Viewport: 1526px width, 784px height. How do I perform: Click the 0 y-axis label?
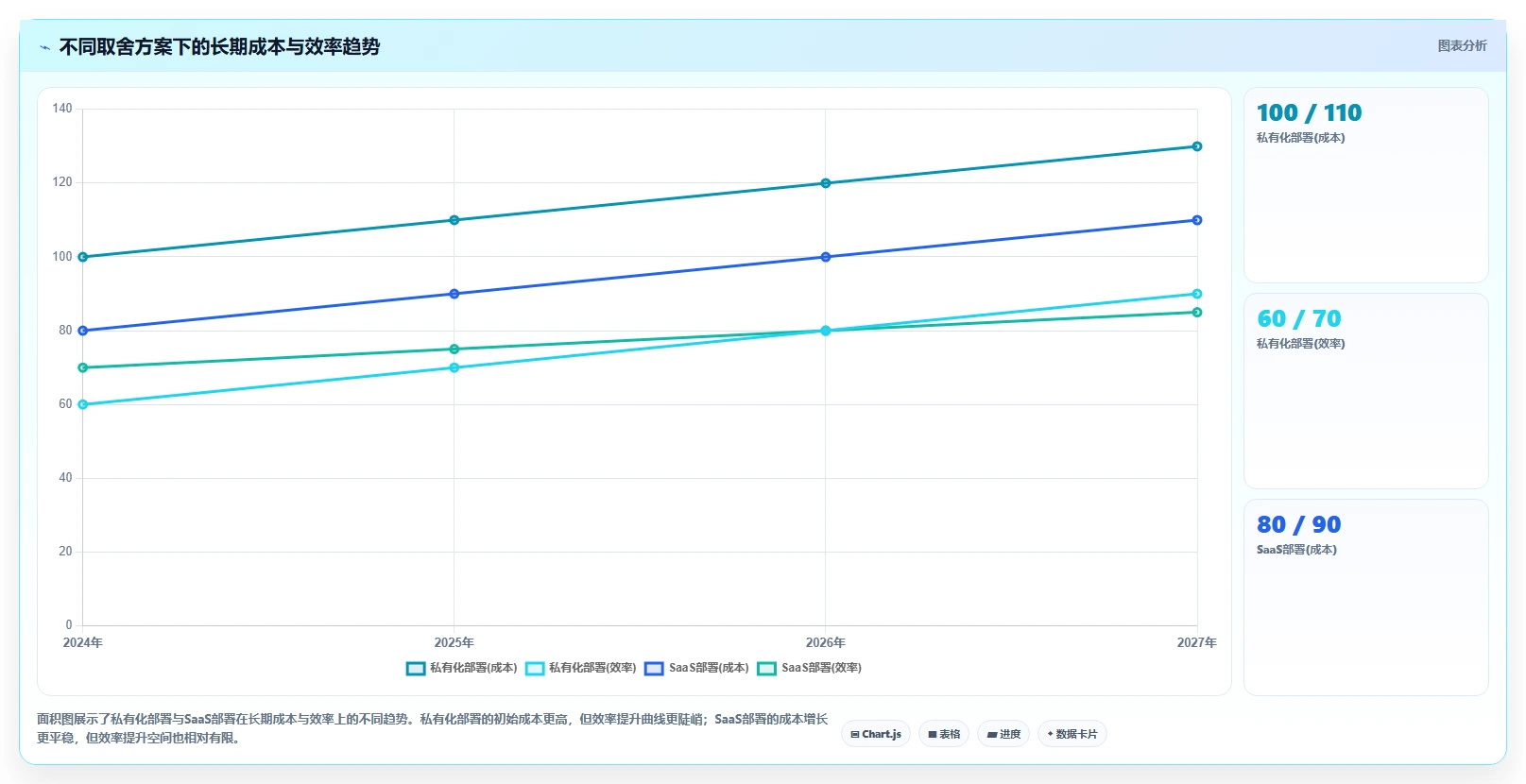[69, 625]
